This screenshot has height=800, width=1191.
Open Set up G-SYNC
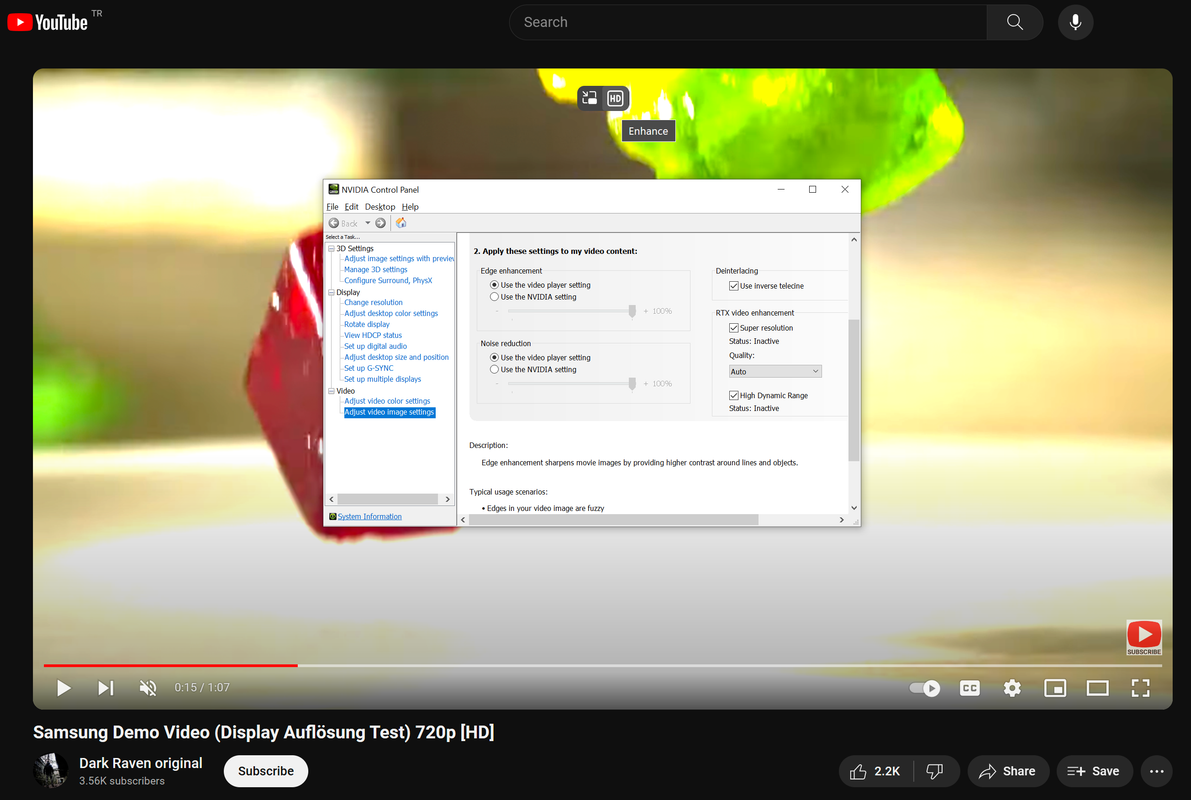pyautogui.click(x=368, y=368)
